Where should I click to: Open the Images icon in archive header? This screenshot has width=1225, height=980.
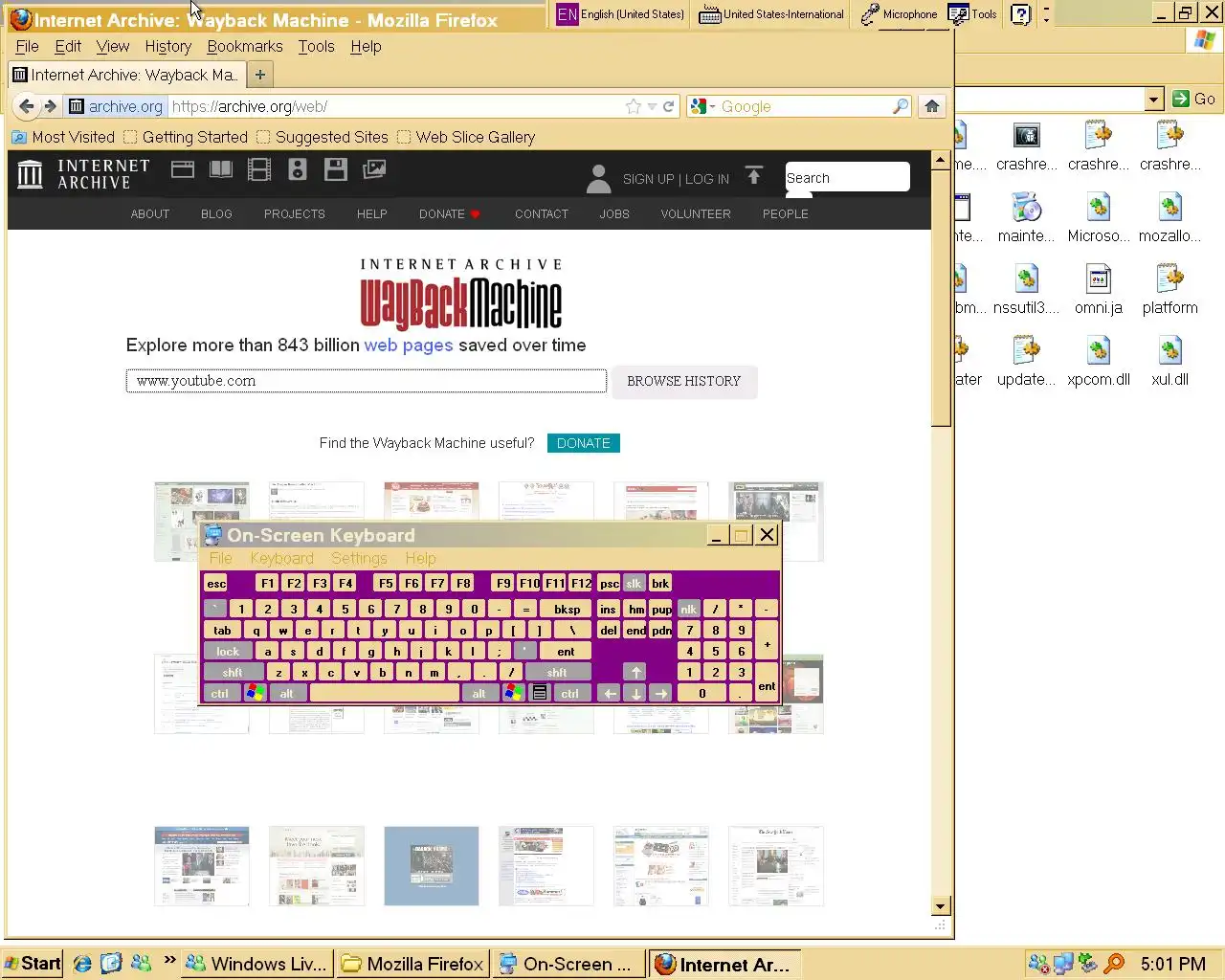pos(374,169)
